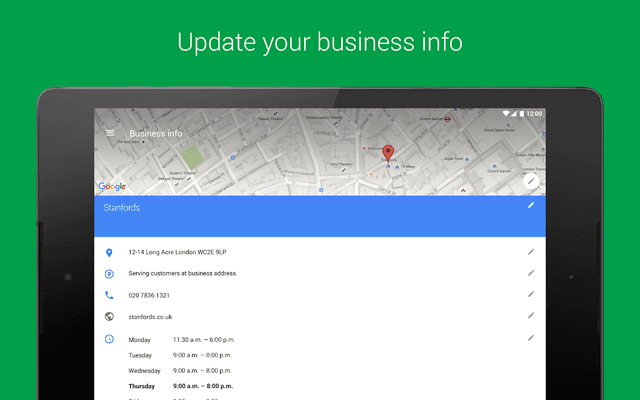
Task: Select address 12-14 Long Acre London
Action: click(177, 252)
